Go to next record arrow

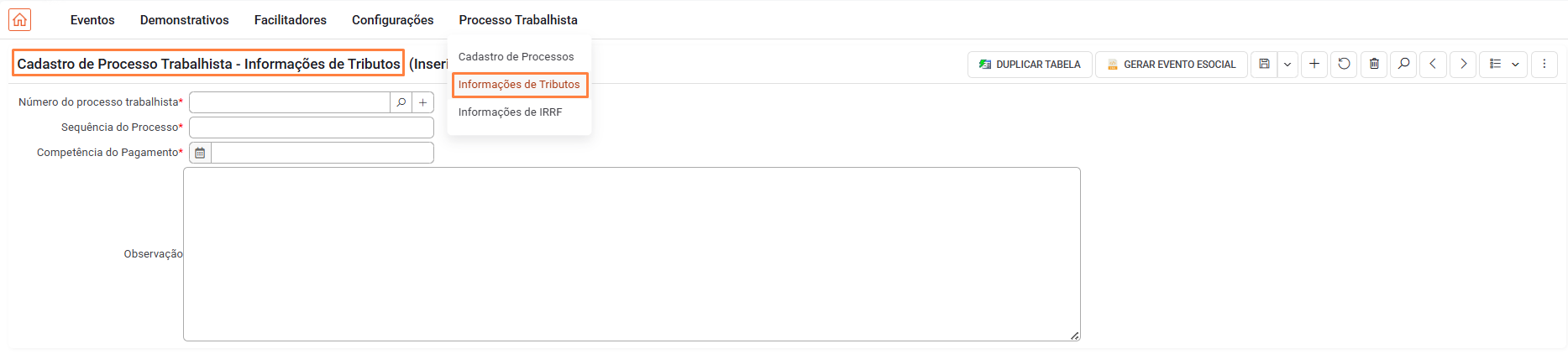1463,64
